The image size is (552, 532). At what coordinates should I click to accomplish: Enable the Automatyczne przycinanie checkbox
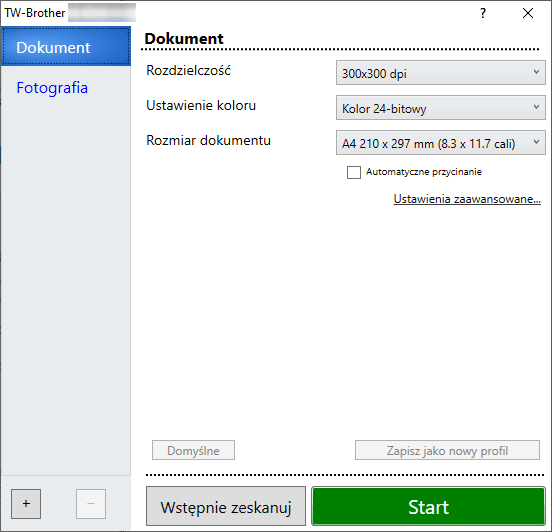354,173
